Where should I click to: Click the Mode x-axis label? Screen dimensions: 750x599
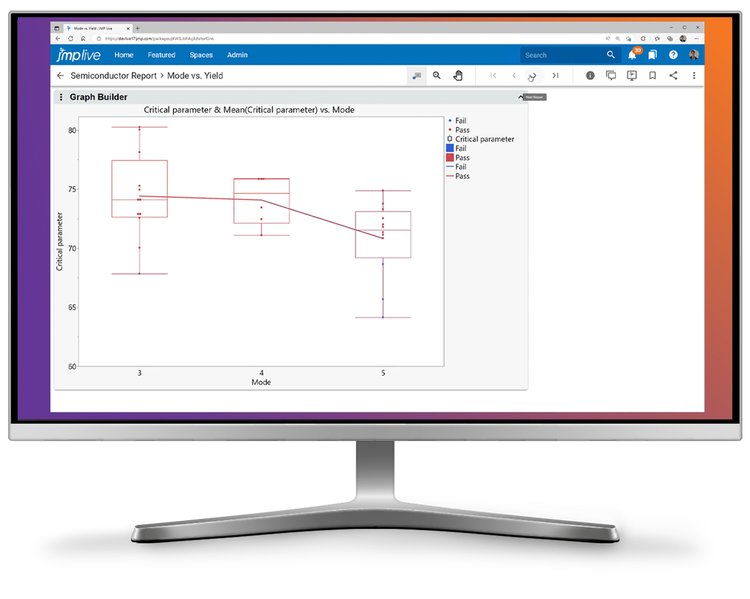(x=261, y=382)
